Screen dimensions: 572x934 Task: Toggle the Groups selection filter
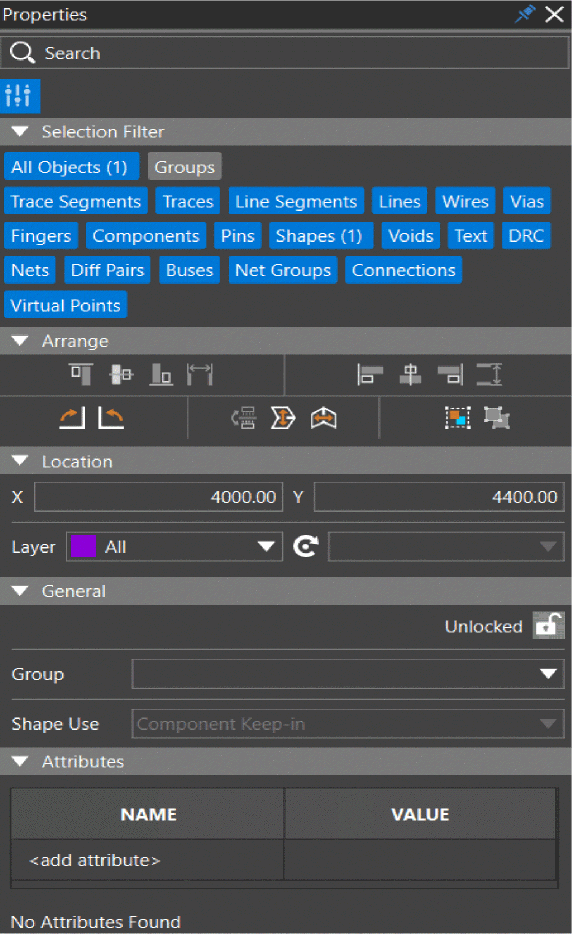(185, 167)
